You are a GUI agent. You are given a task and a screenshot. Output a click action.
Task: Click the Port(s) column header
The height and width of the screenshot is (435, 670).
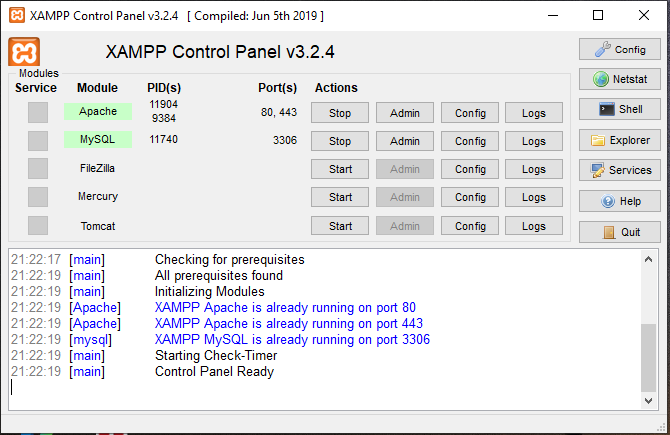click(x=277, y=88)
